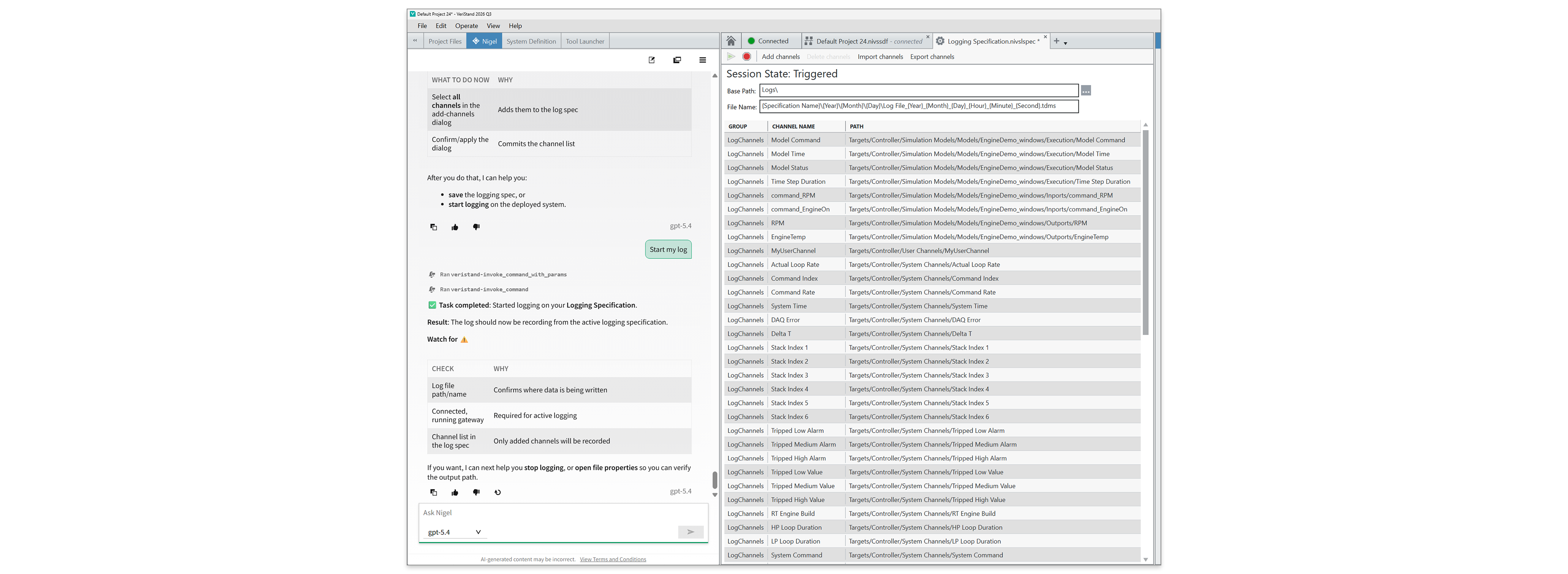This screenshot has height=574, width=1568.
Task: Open the View Terms and Conditions link
Action: coord(613,559)
